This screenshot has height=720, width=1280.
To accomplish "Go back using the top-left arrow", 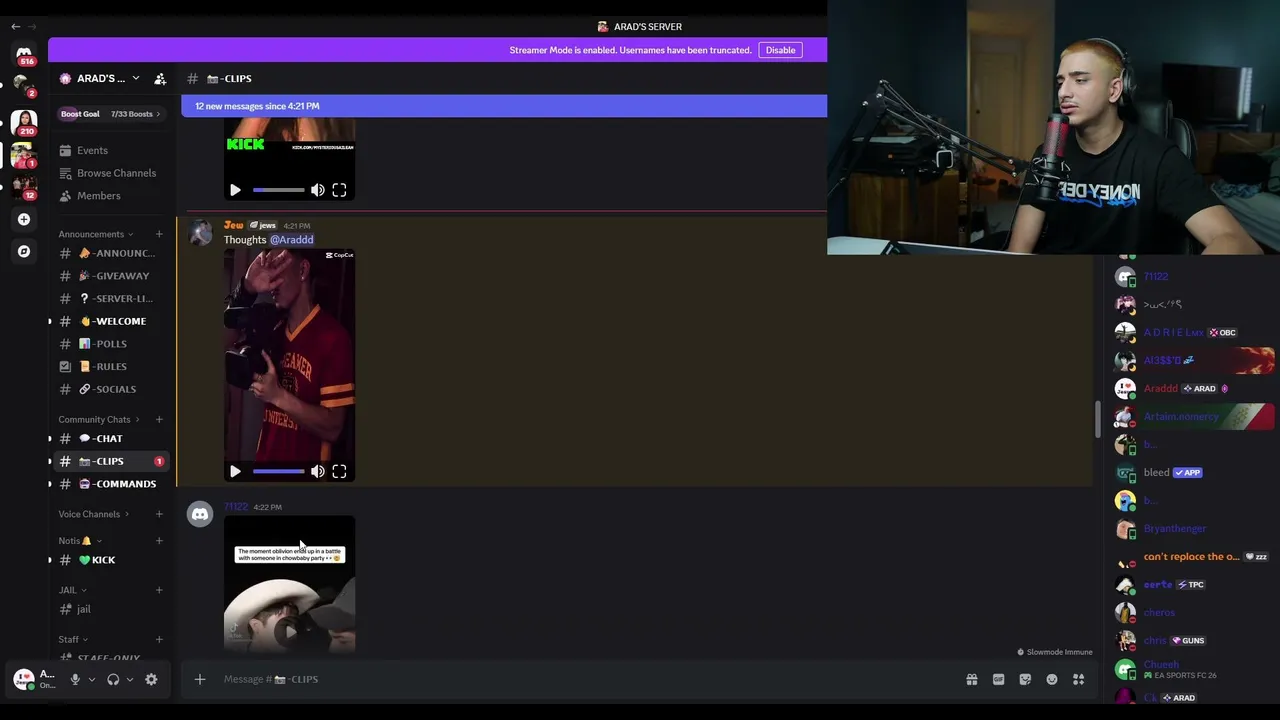I will 15,26.
